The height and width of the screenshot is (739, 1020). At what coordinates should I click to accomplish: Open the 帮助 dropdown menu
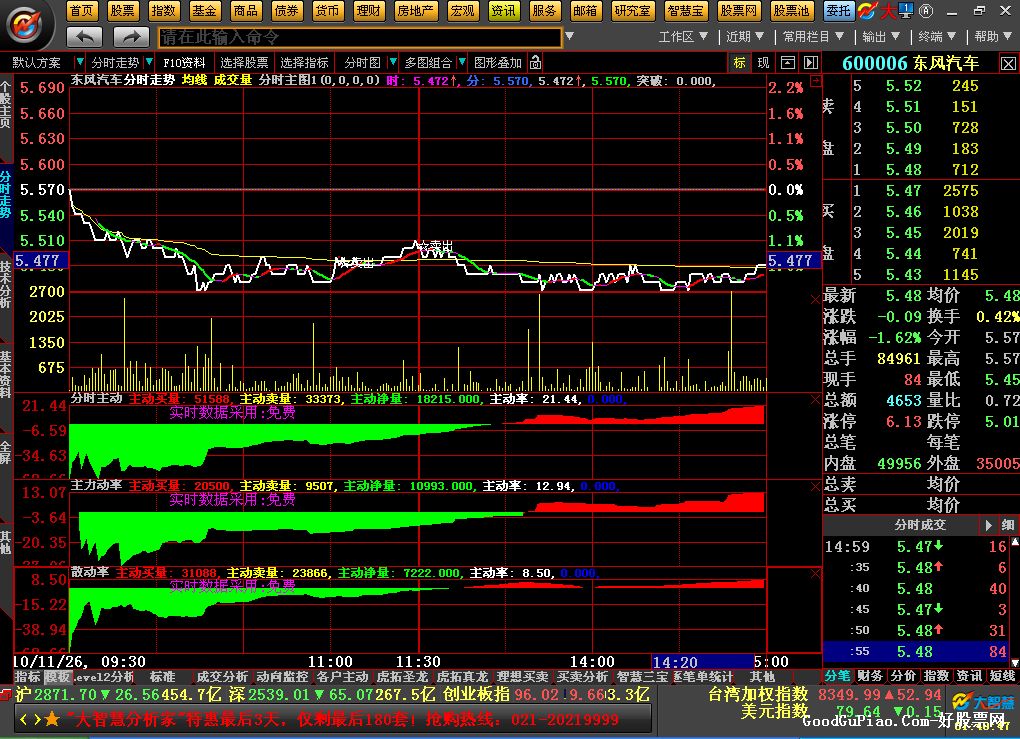coord(993,37)
